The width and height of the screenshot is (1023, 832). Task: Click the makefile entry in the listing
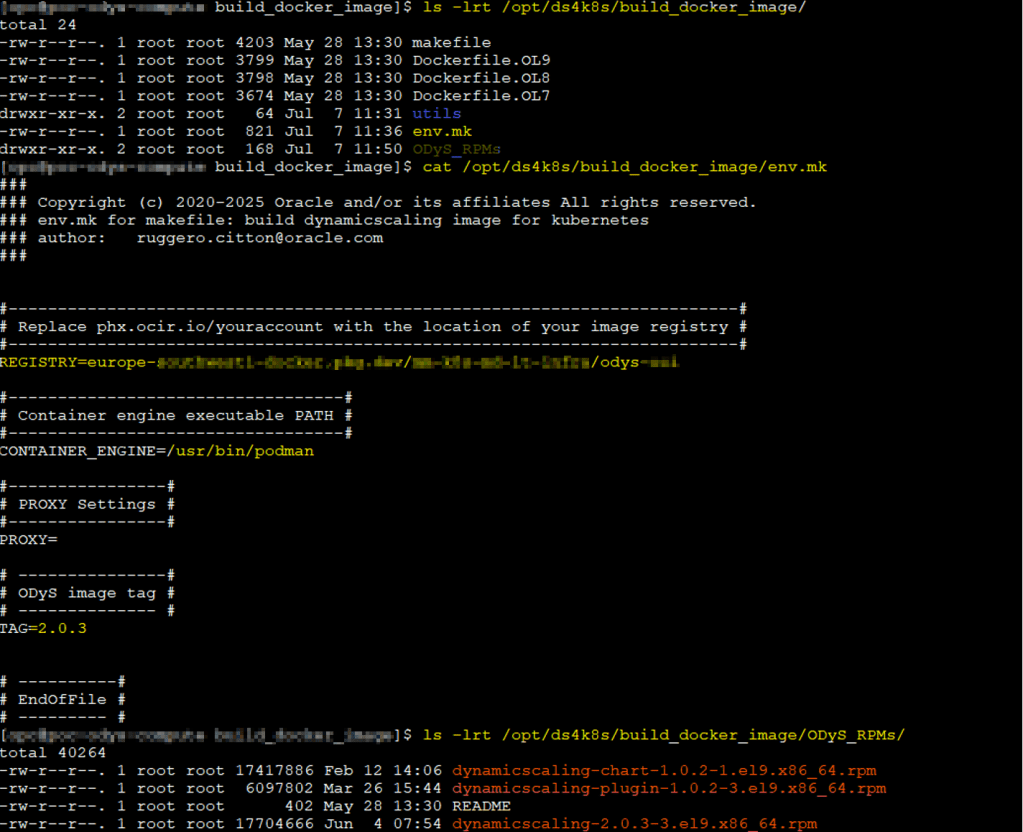(451, 42)
